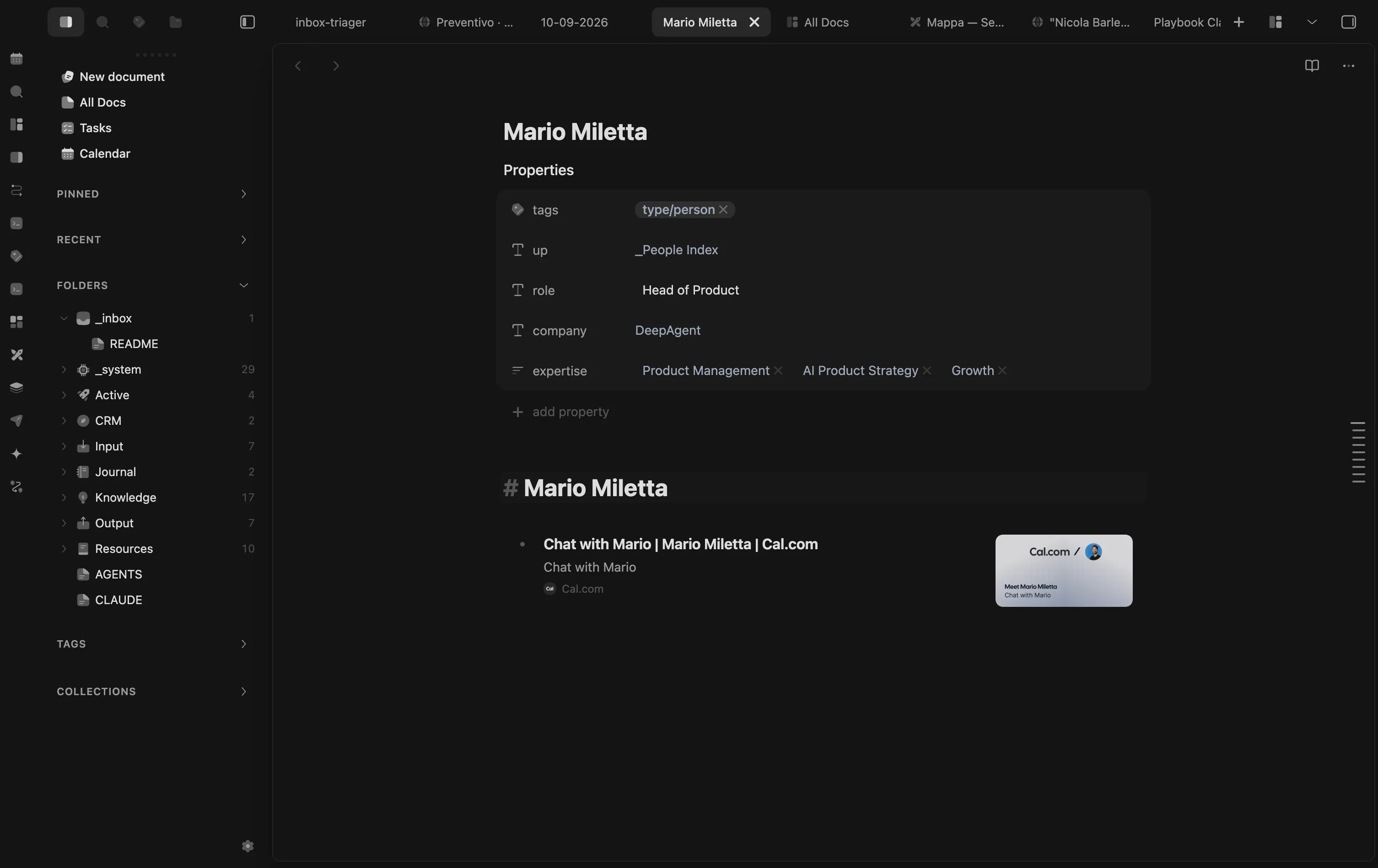Click the layers stack icon in left rail
The width and height of the screenshot is (1378, 868).
click(16, 387)
